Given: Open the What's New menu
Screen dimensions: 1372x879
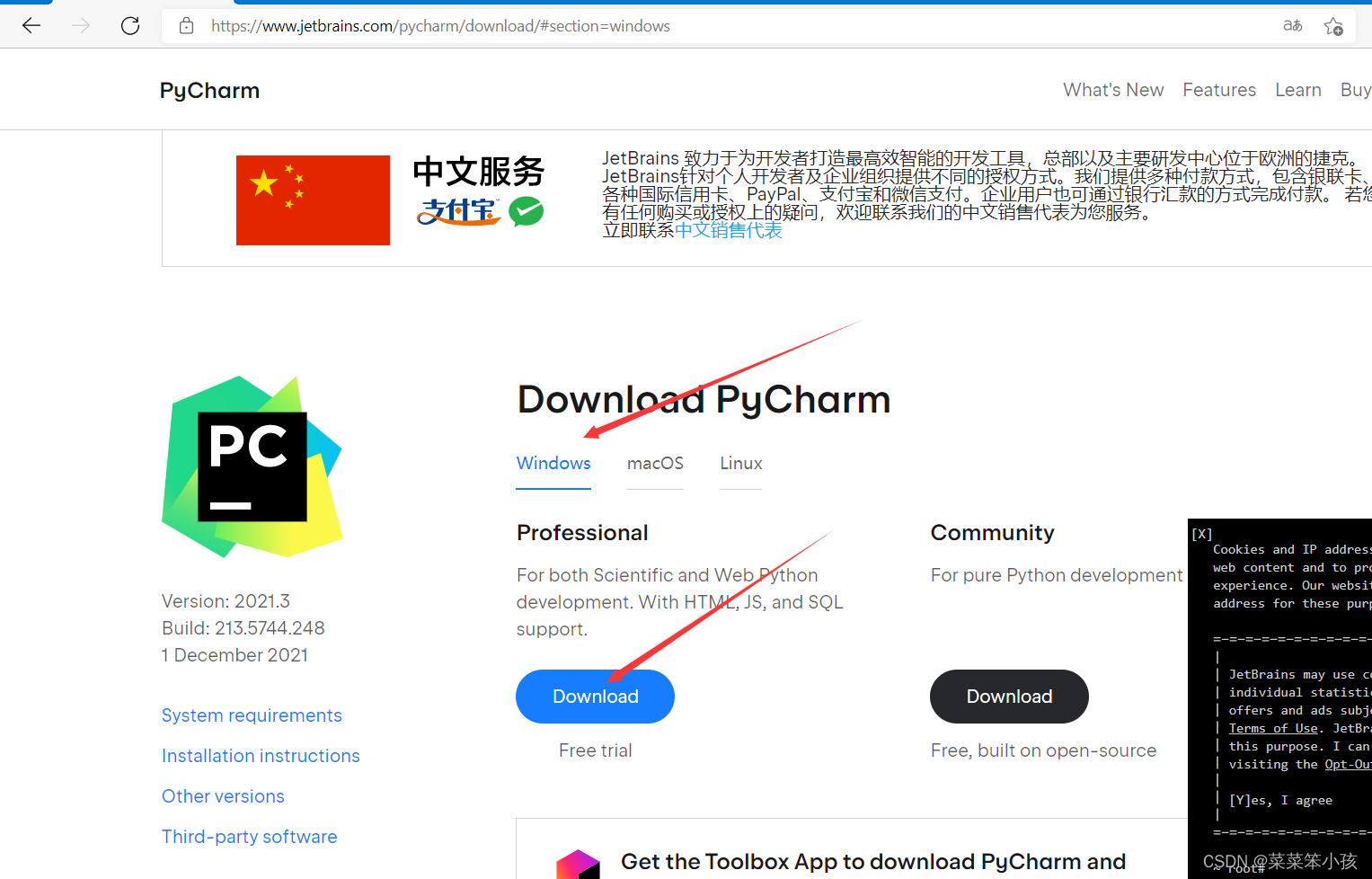Looking at the screenshot, I should click(x=1113, y=89).
